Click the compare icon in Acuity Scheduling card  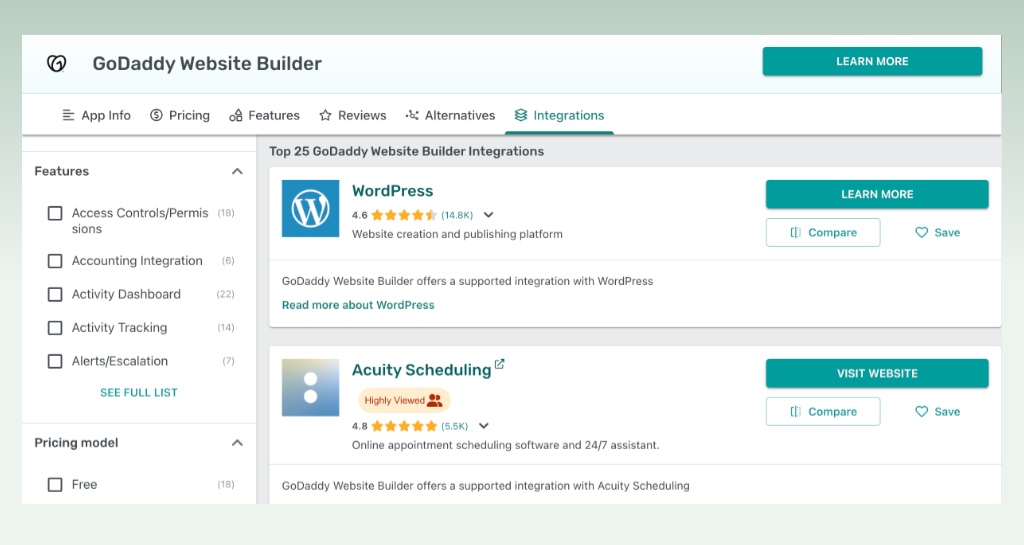pos(795,412)
